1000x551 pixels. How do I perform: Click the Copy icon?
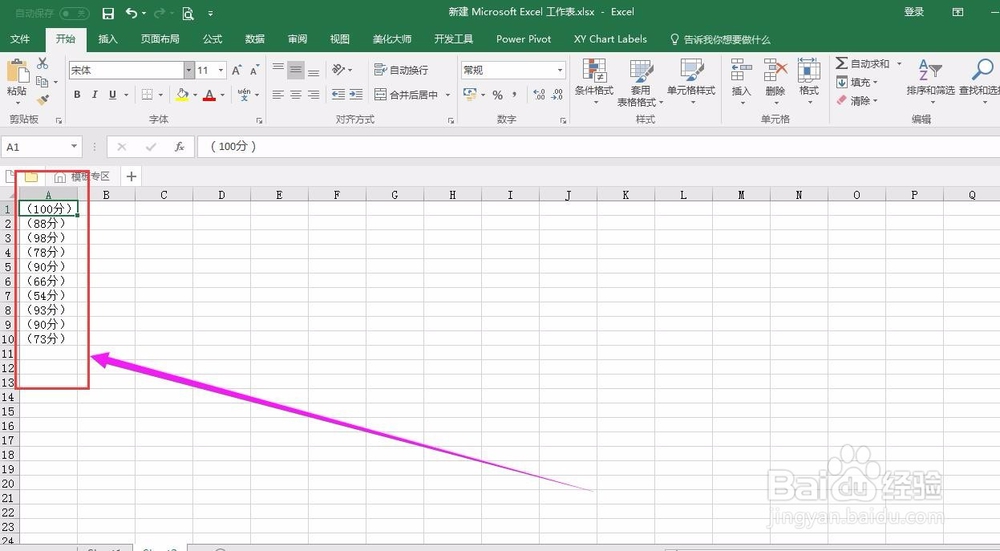click(x=43, y=82)
